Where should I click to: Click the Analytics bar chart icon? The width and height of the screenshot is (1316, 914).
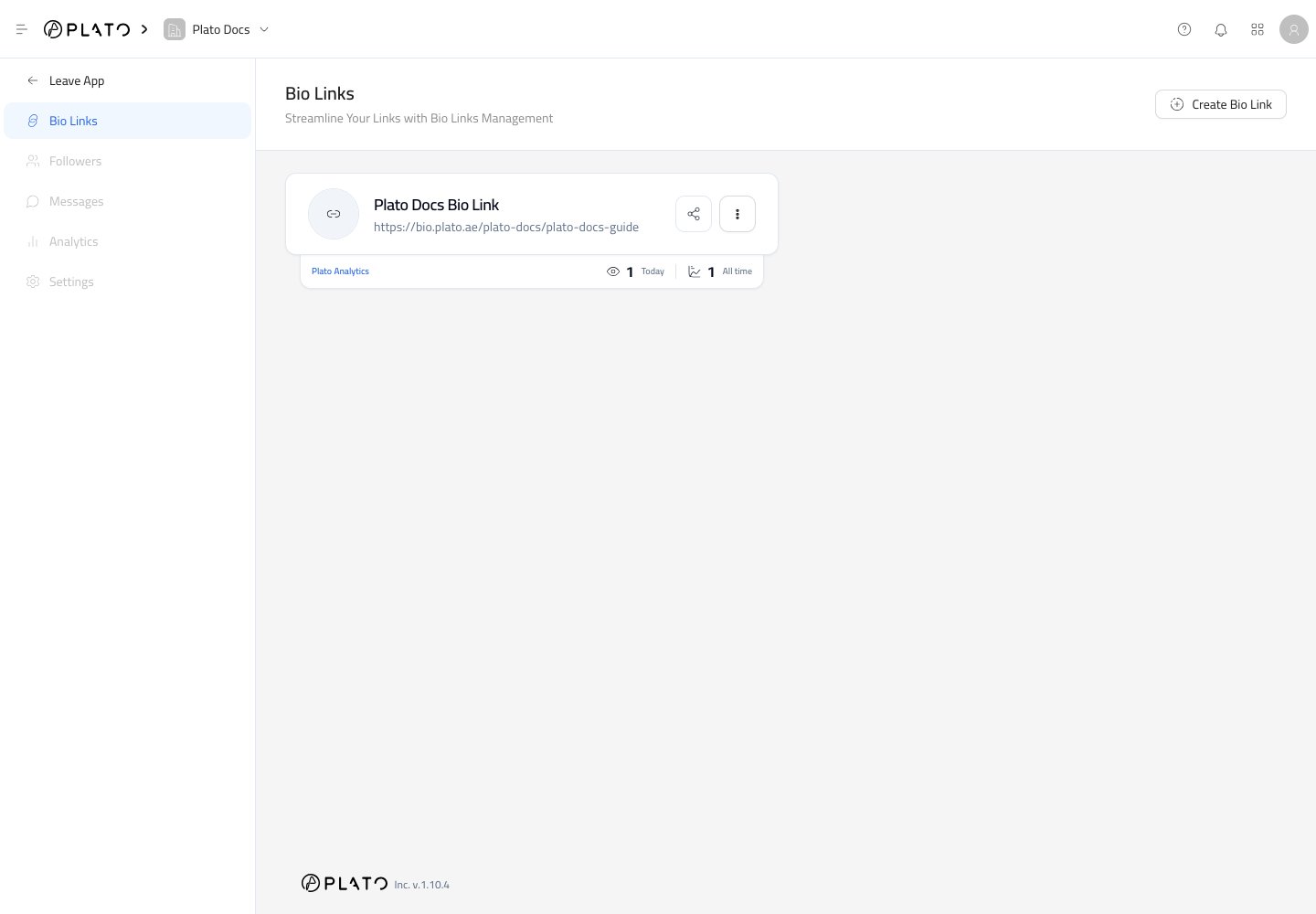point(33,241)
